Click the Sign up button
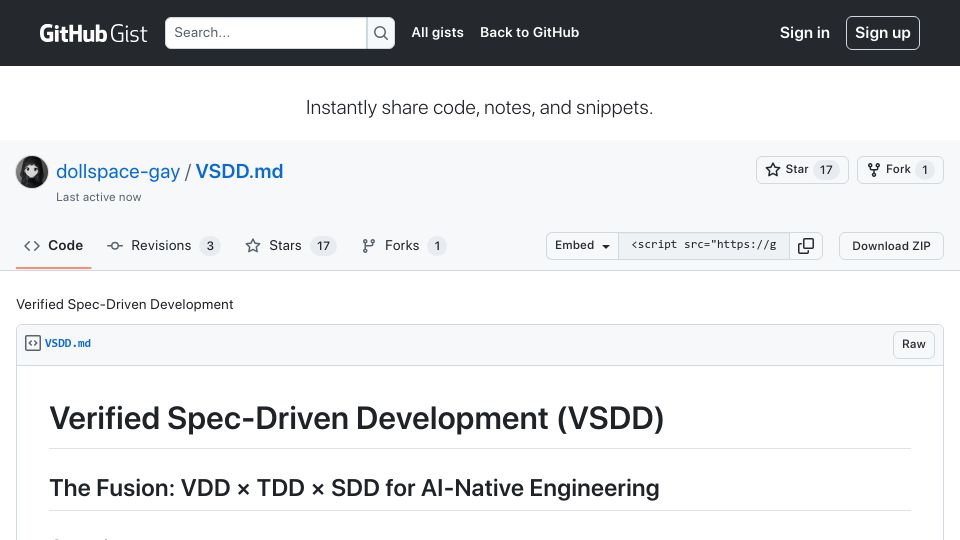This screenshot has height=540, width=960. pyautogui.click(x=882, y=33)
